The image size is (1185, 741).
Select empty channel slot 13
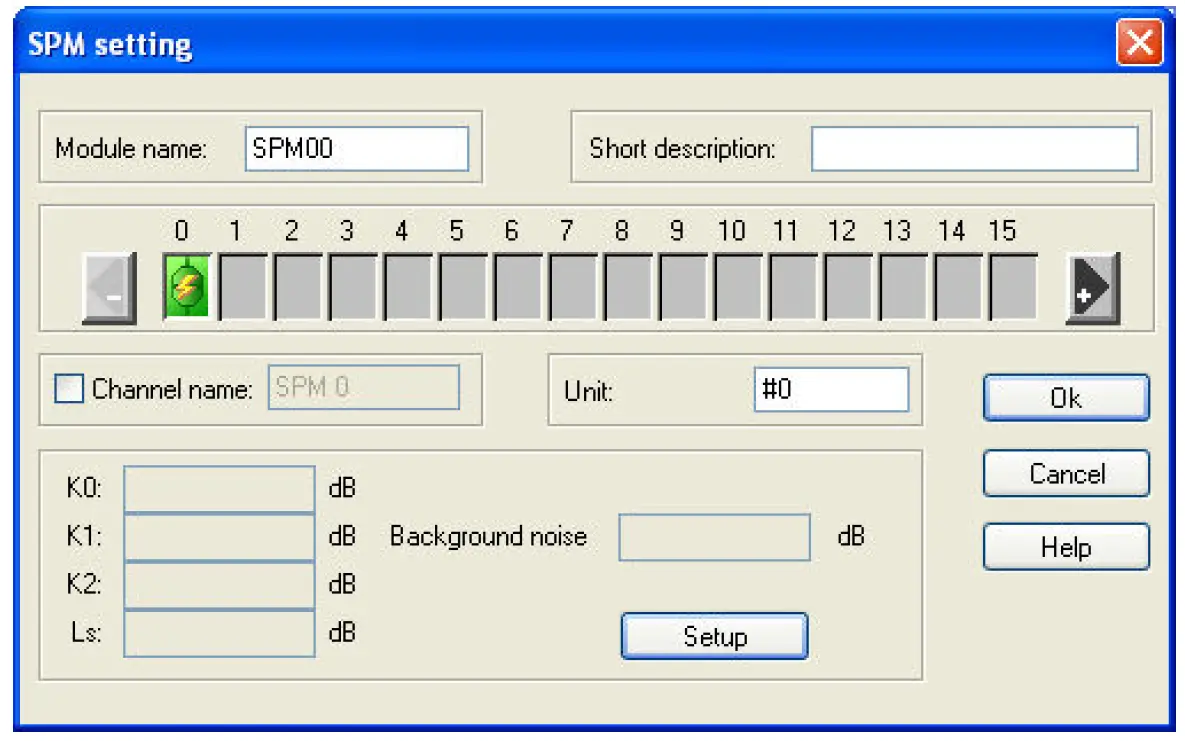pos(904,287)
